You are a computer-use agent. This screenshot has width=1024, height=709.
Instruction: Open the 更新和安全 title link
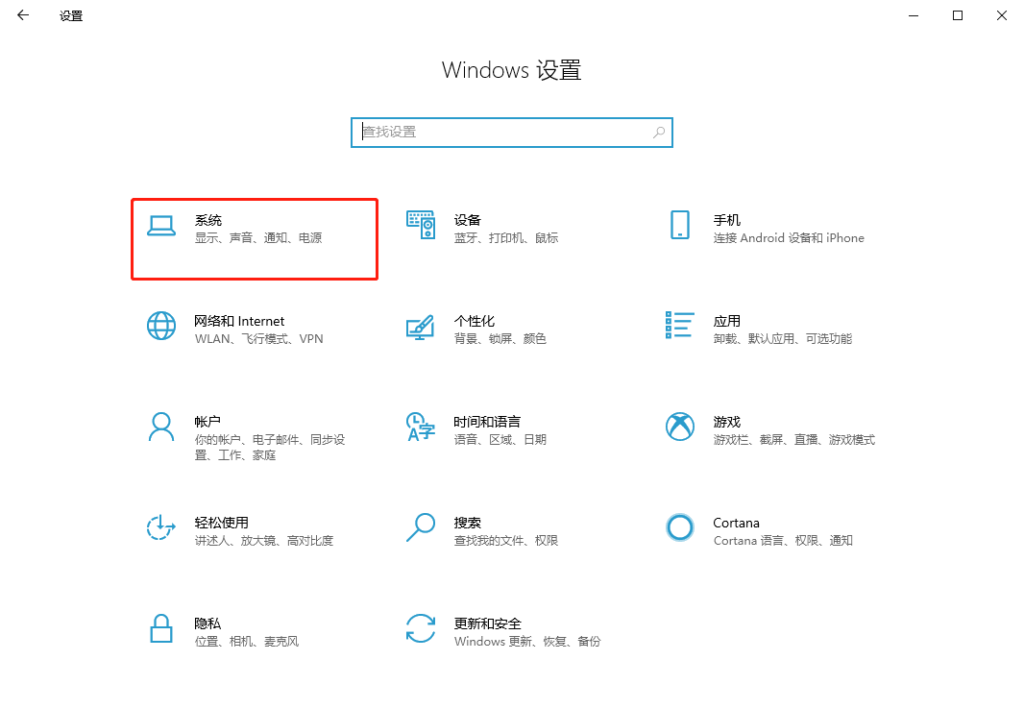(x=487, y=623)
